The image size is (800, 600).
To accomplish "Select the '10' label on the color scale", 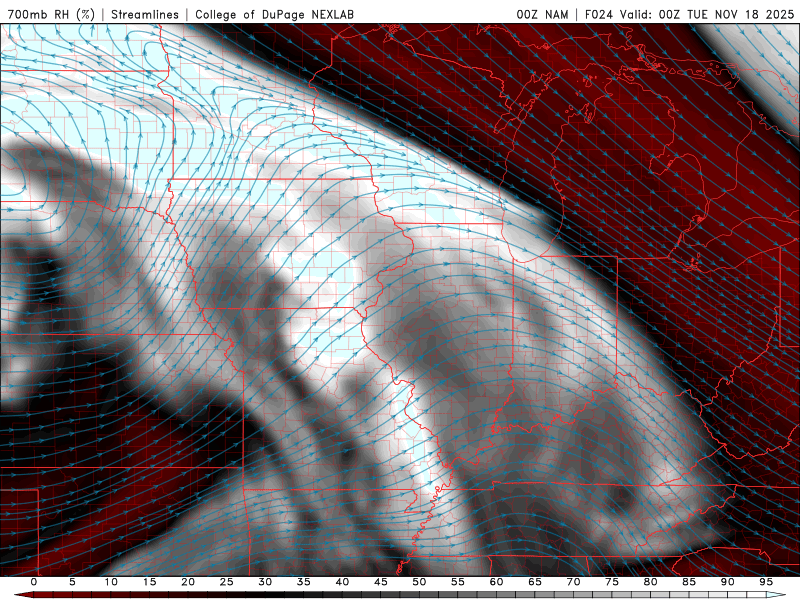I will coord(111,582).
